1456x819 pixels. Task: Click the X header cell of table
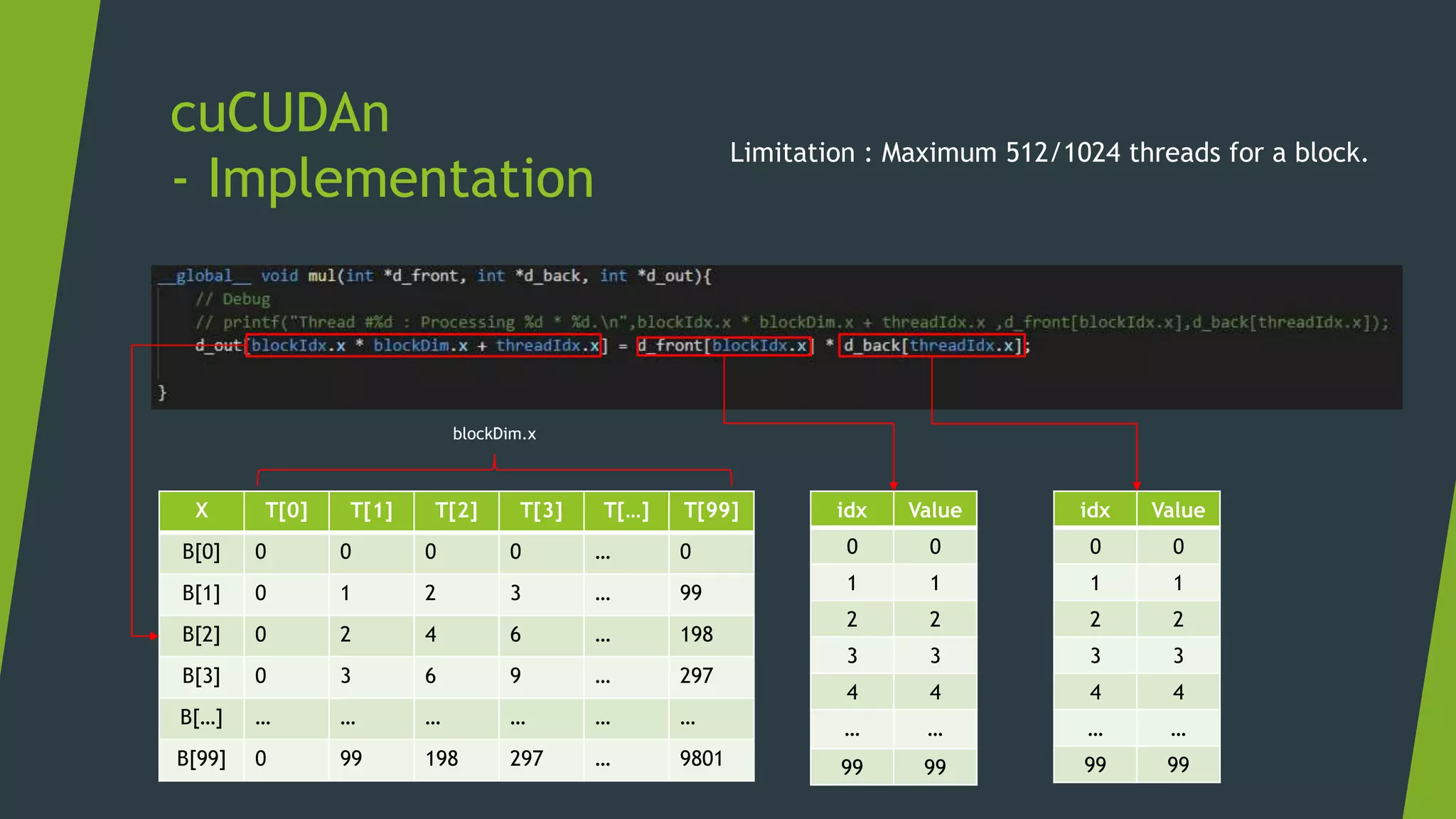tap(201, 510)
